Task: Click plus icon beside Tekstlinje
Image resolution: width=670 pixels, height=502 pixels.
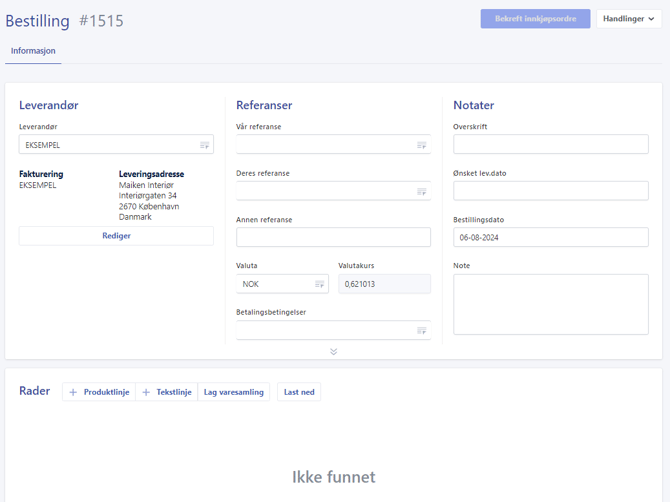Action: (x=146, y=392)
